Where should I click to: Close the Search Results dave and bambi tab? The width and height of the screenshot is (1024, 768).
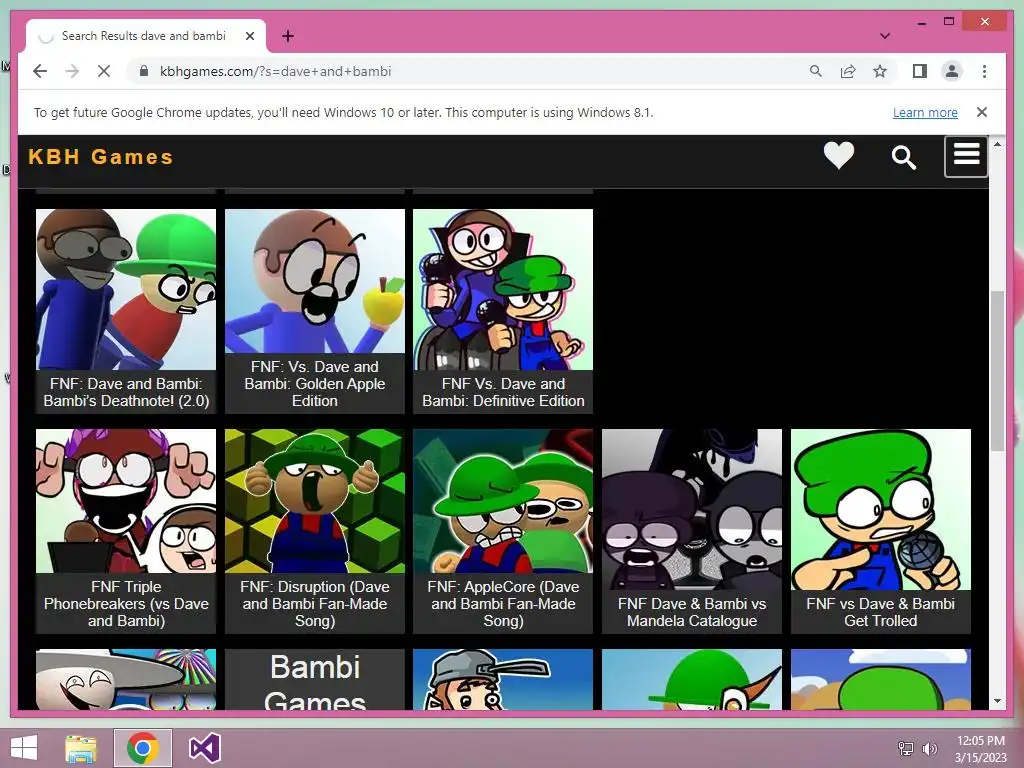[x=249, y=36]
